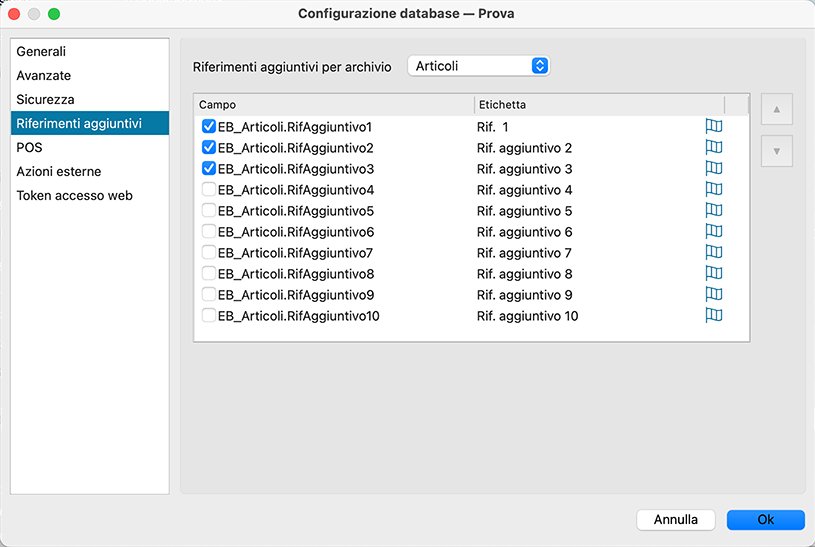
Task: Switch to the Generali section
Action: click(x=41, y=51)
